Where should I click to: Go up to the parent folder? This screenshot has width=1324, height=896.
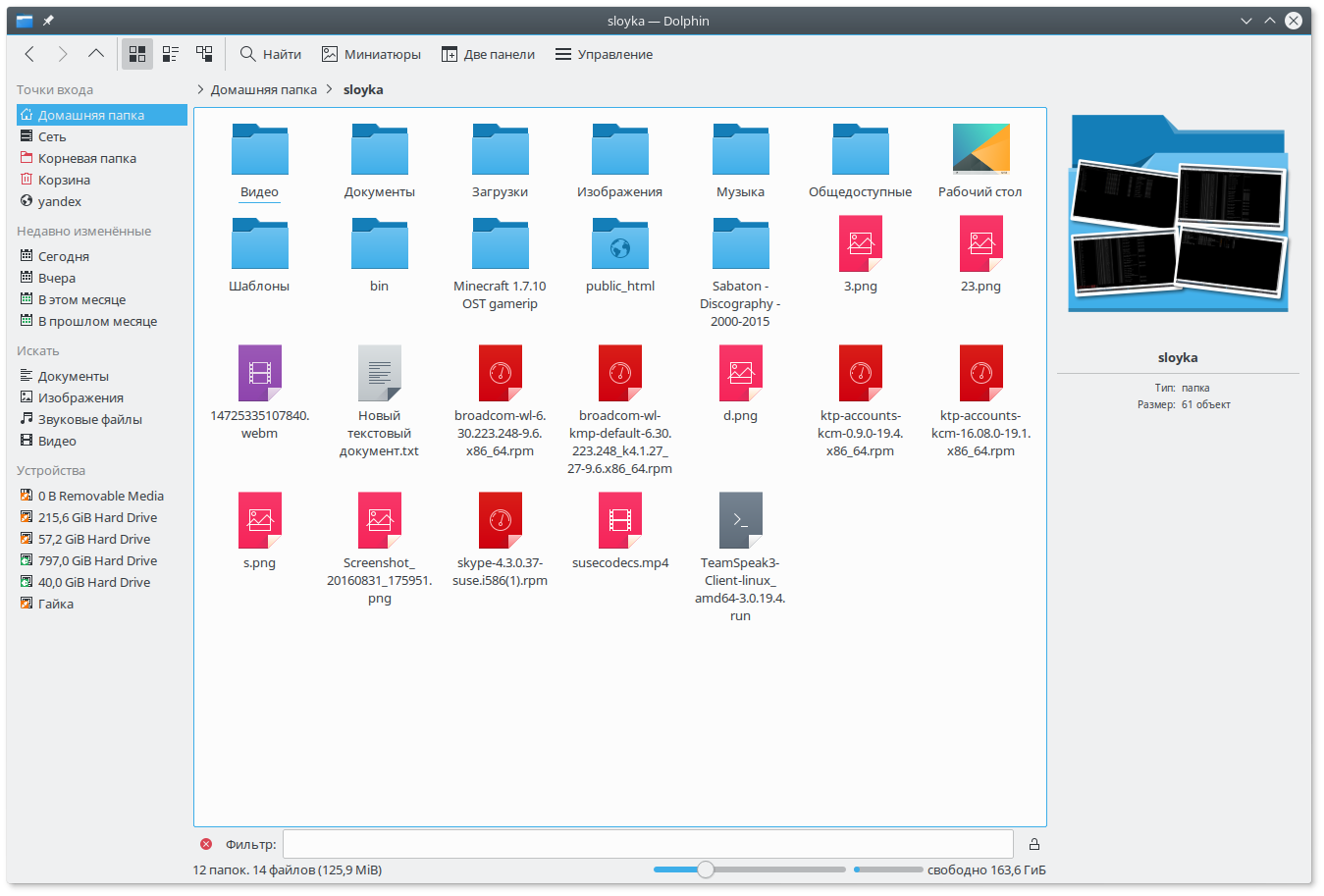click(x=96, y=54)
